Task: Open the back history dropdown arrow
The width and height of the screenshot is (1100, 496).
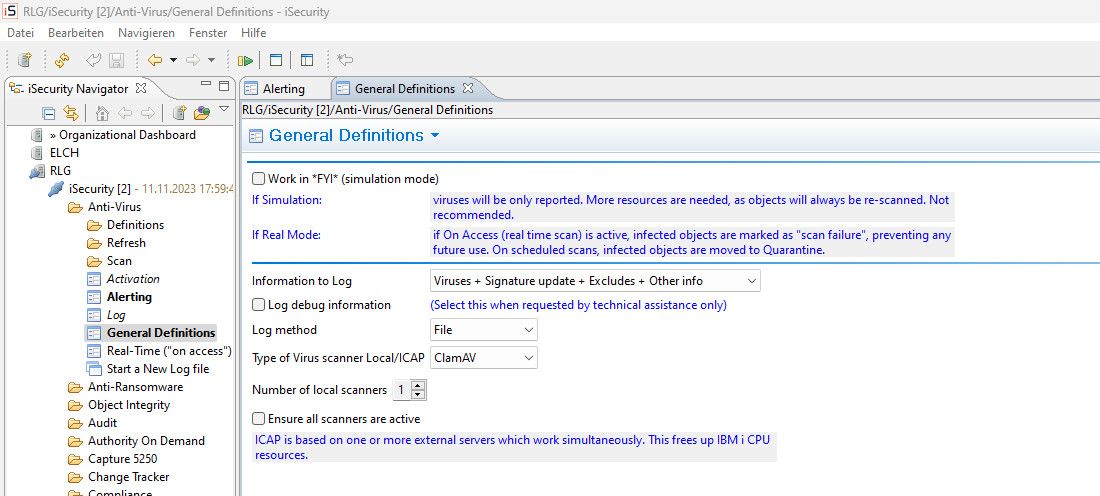Action: 173,60
